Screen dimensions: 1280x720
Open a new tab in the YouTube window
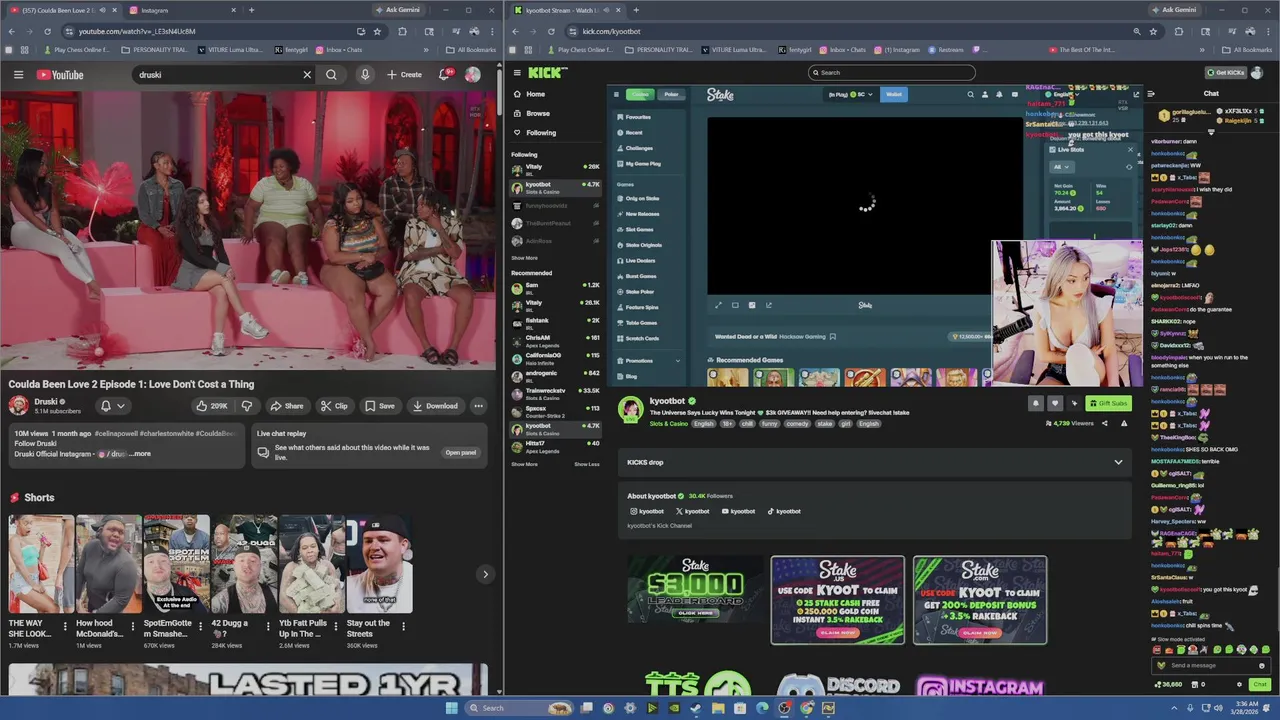251,10
